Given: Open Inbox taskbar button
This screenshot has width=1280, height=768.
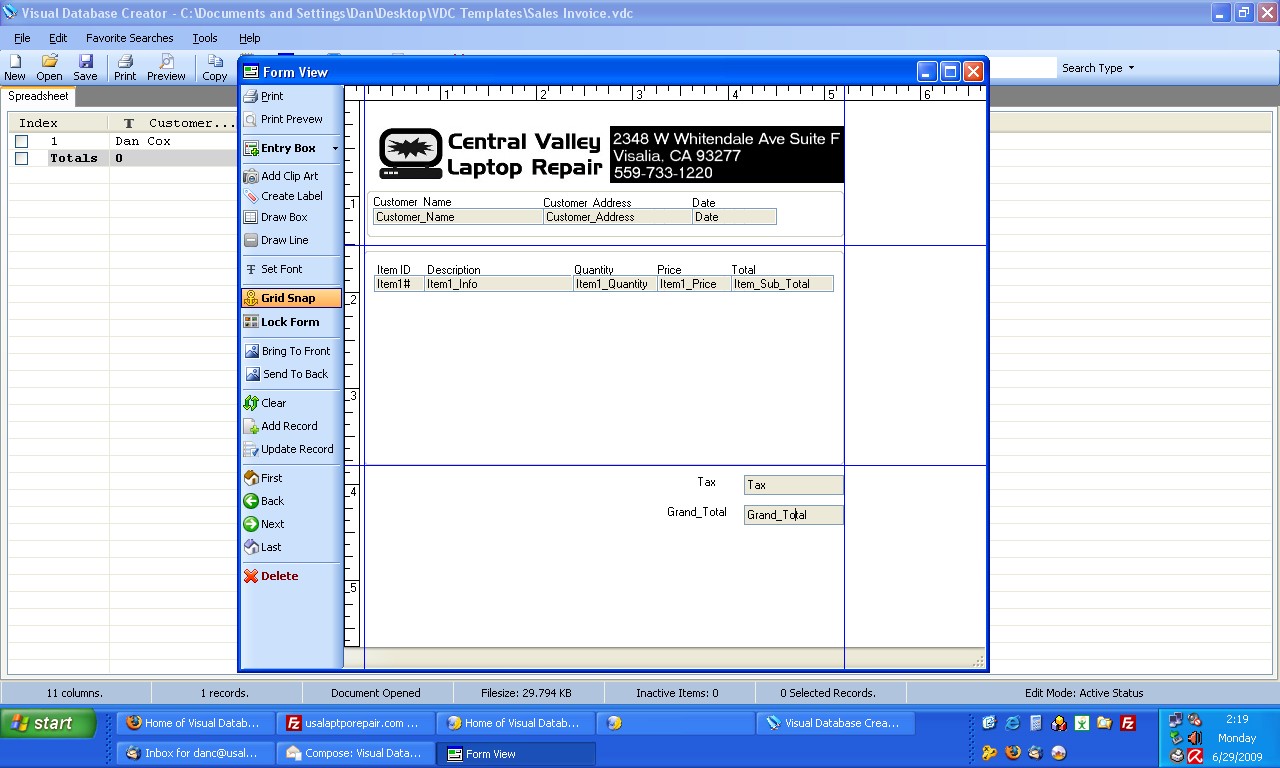Looking at the screenshot, I should point(196,753).
